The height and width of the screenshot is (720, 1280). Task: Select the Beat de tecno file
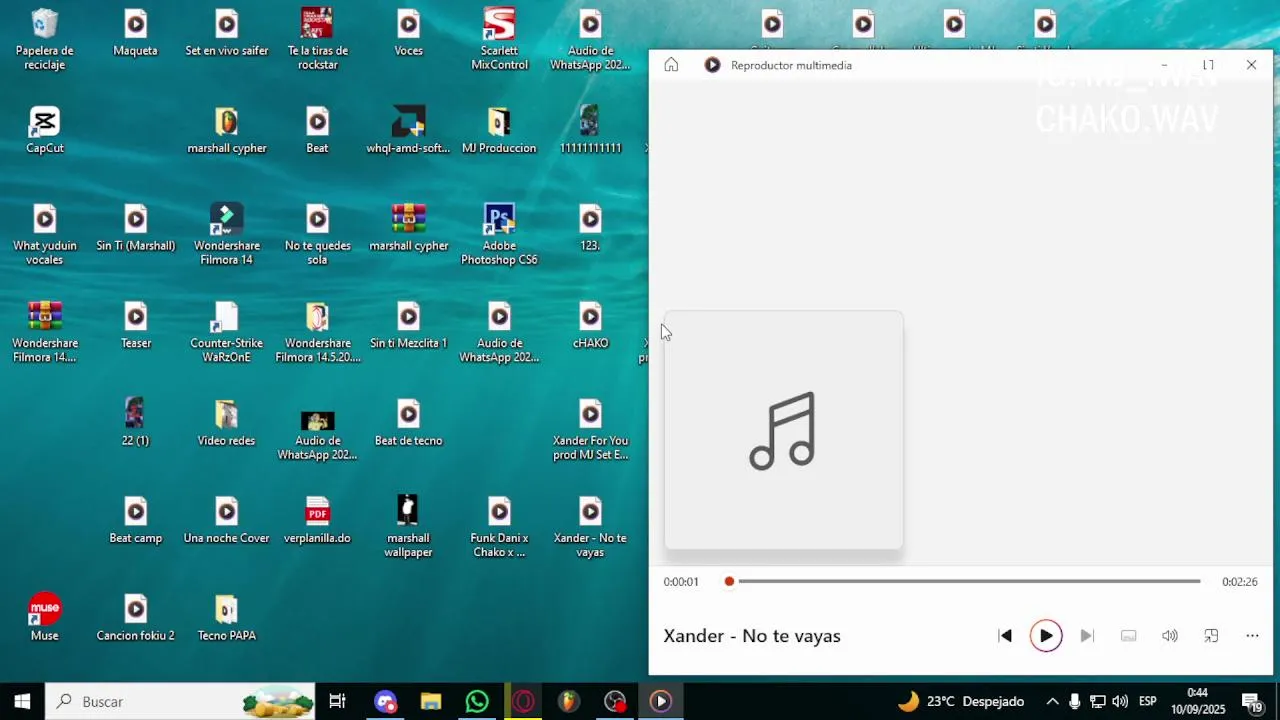tap(408, 423)
